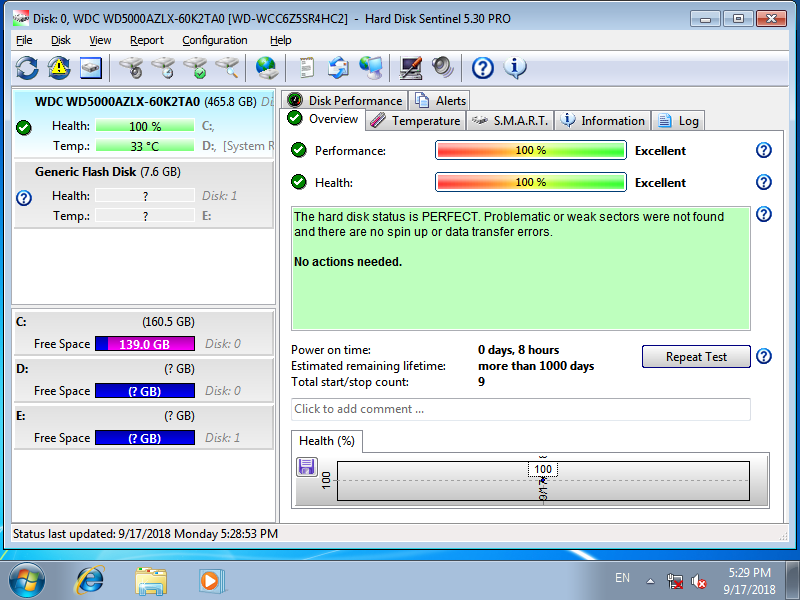Click the network tray icon
This screenshot has width=800, height=600.
click(x=674, y=581)
